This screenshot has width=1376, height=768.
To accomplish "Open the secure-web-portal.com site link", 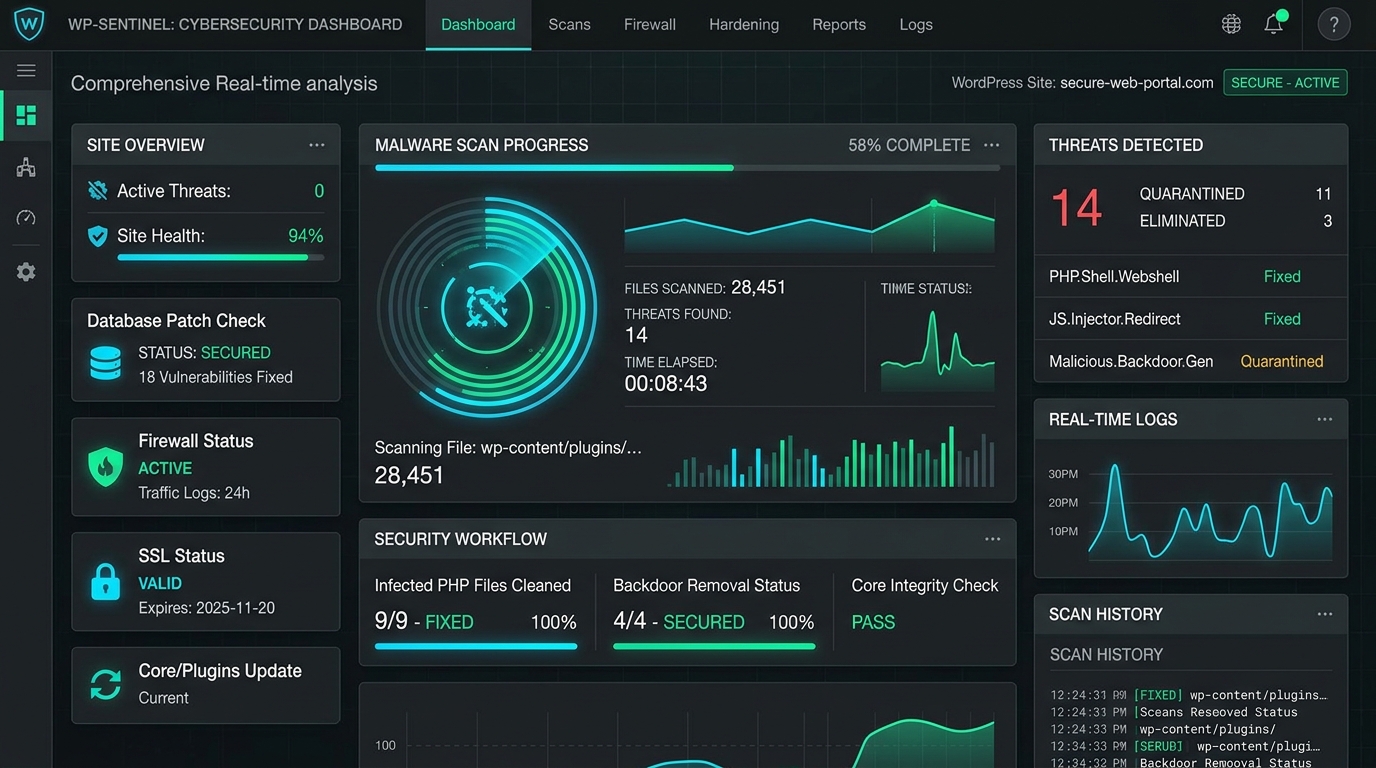I will click(1137, 83).
